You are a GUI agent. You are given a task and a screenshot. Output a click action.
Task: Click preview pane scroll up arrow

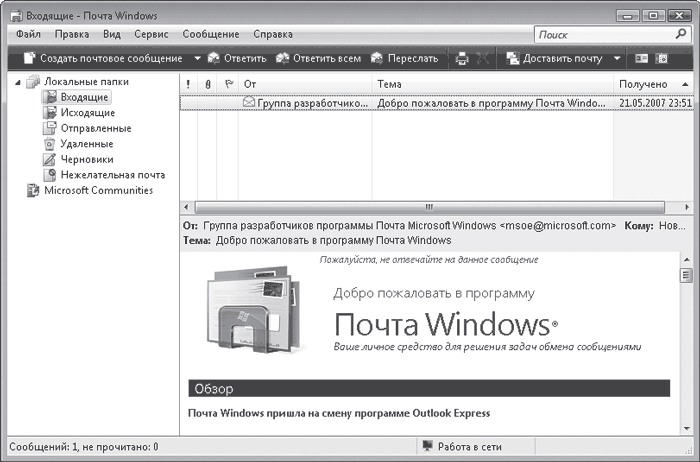tap(687, 259)
